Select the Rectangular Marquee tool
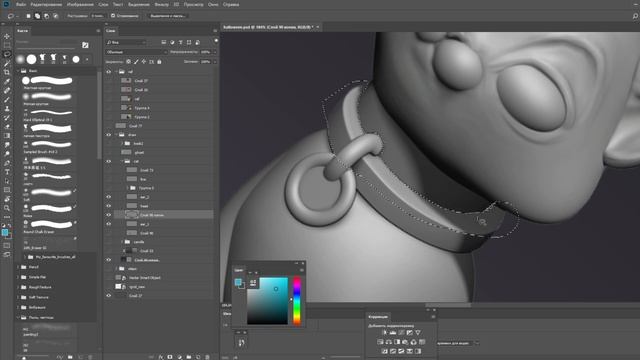This screenshot has height=360, width=640. point(7,45)
